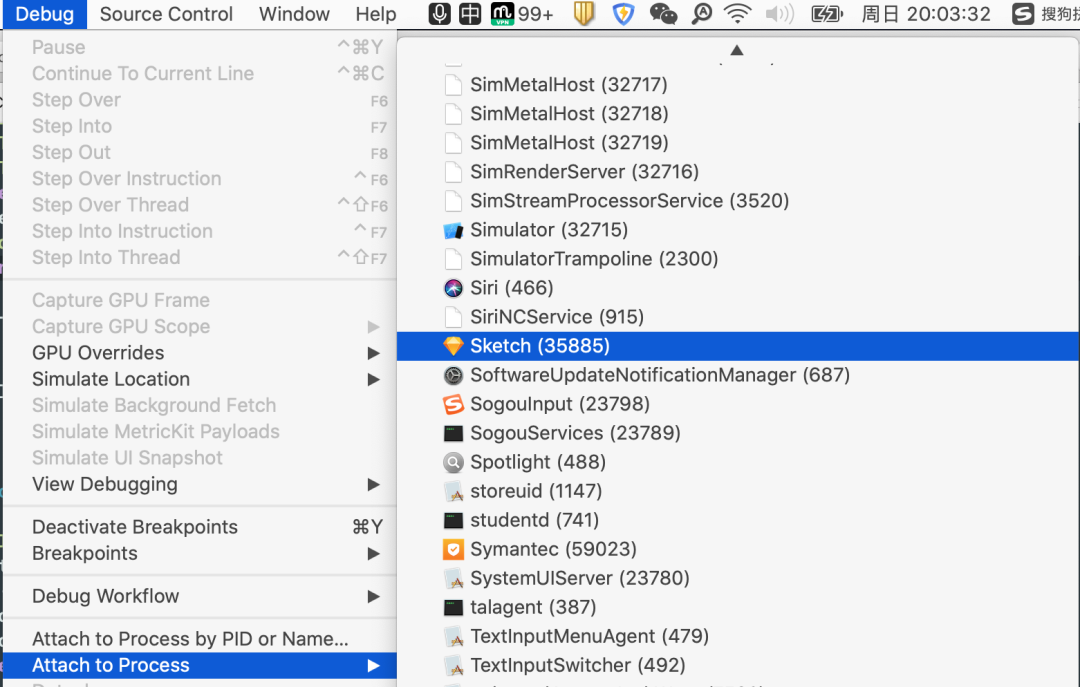Open the Source Control menu

[x=166, y=14]
